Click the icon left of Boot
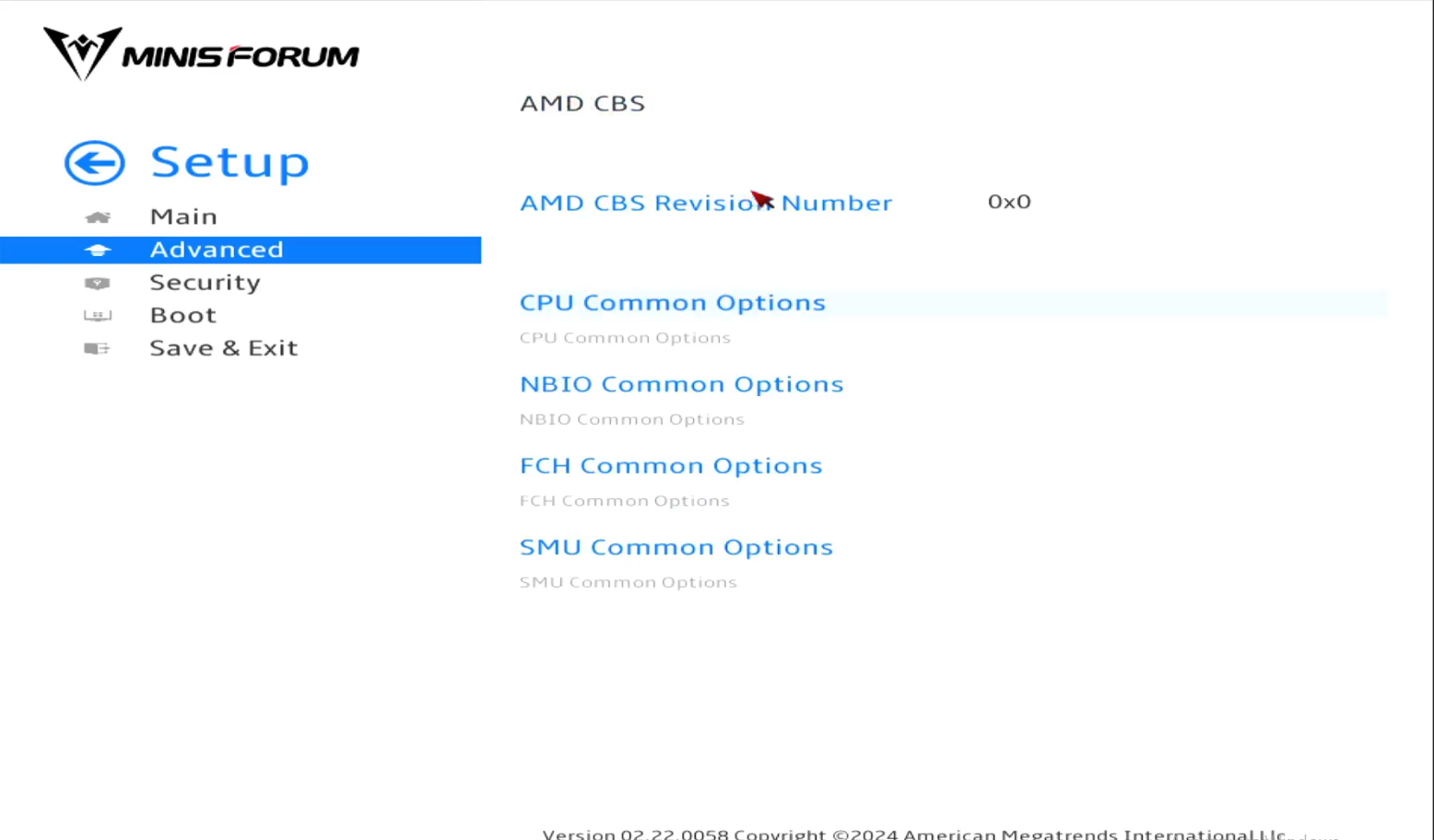The height and width of the screenshot is (840, 1434). (98, 316)
